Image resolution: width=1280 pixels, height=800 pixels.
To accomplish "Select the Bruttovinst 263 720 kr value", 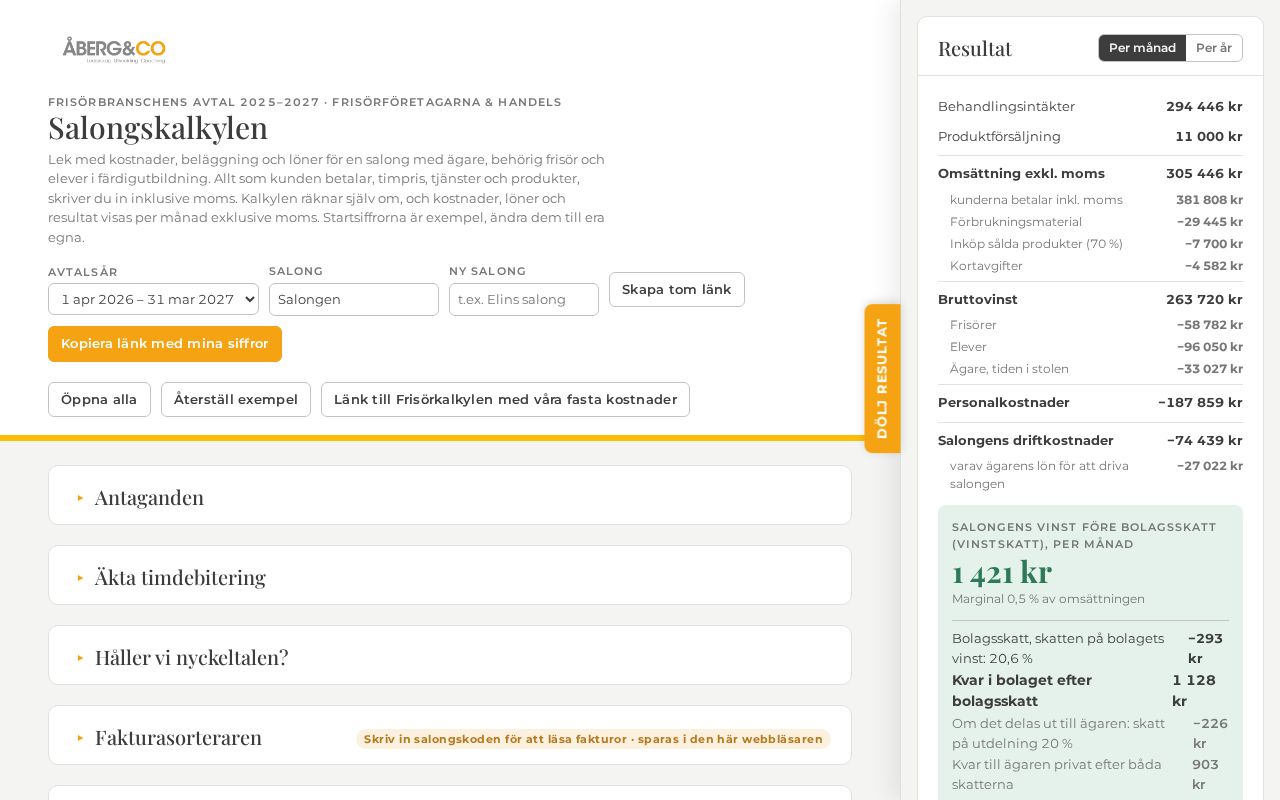I will 1204,299.
